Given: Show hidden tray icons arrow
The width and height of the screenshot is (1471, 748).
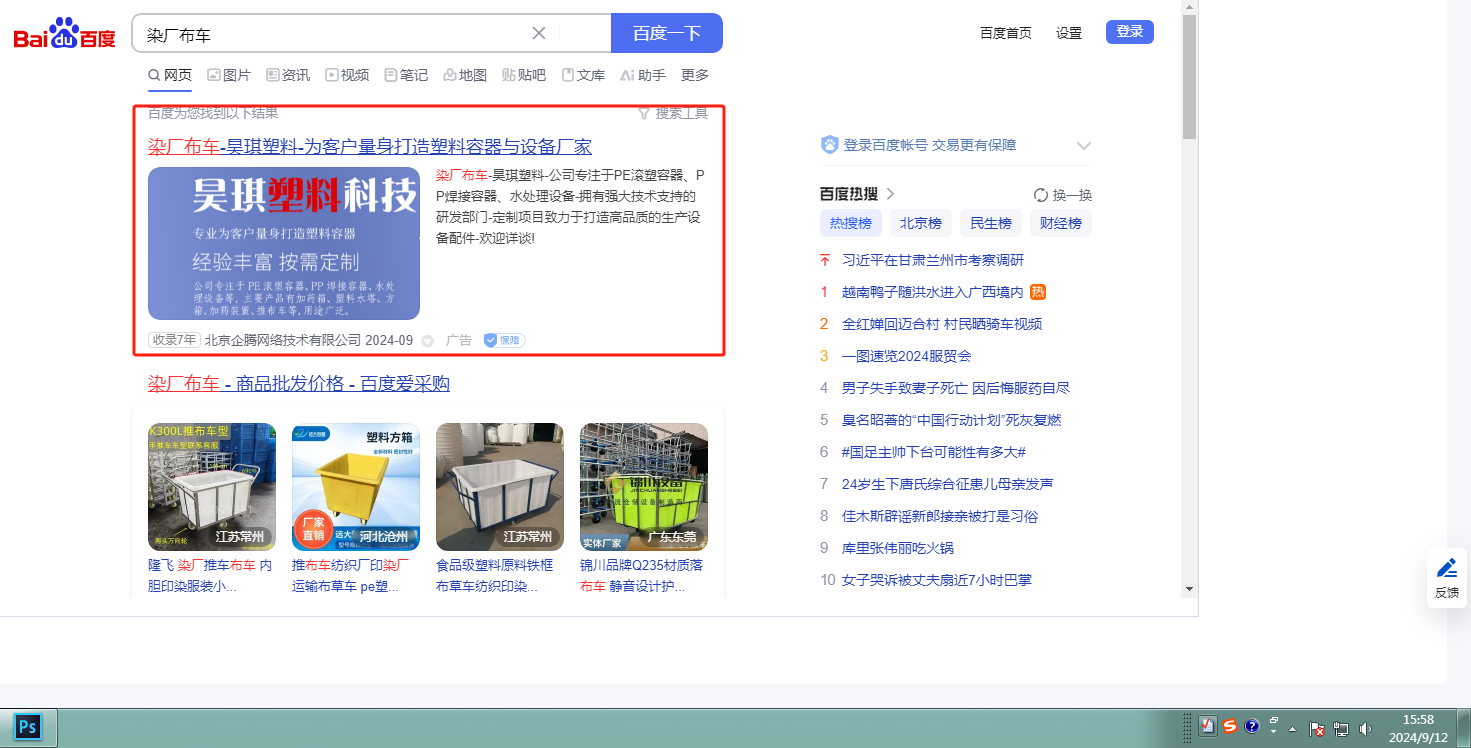Looking at the screenshot, I should 1292,729.
